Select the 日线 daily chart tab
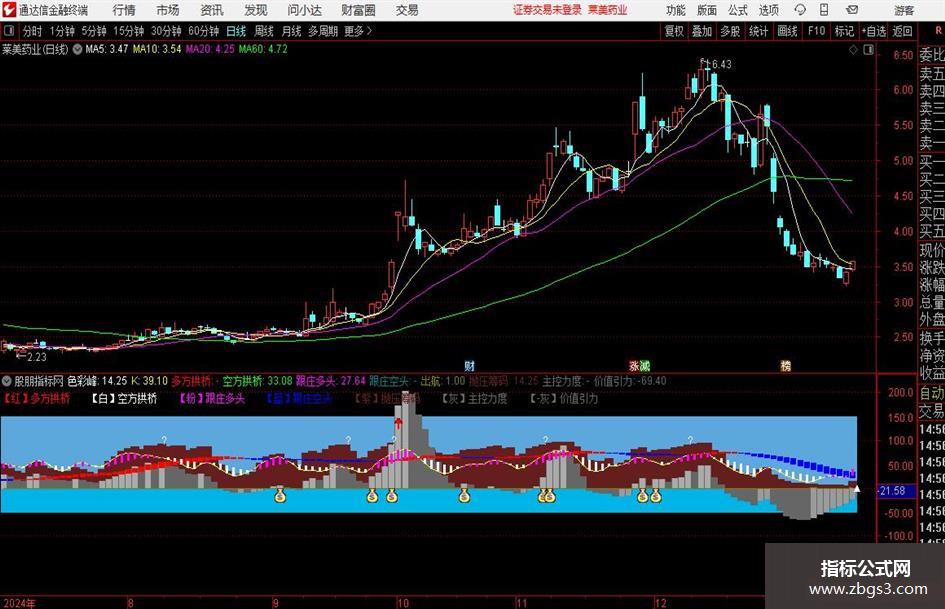Screen dimensions: 945x609 (236, 31)
